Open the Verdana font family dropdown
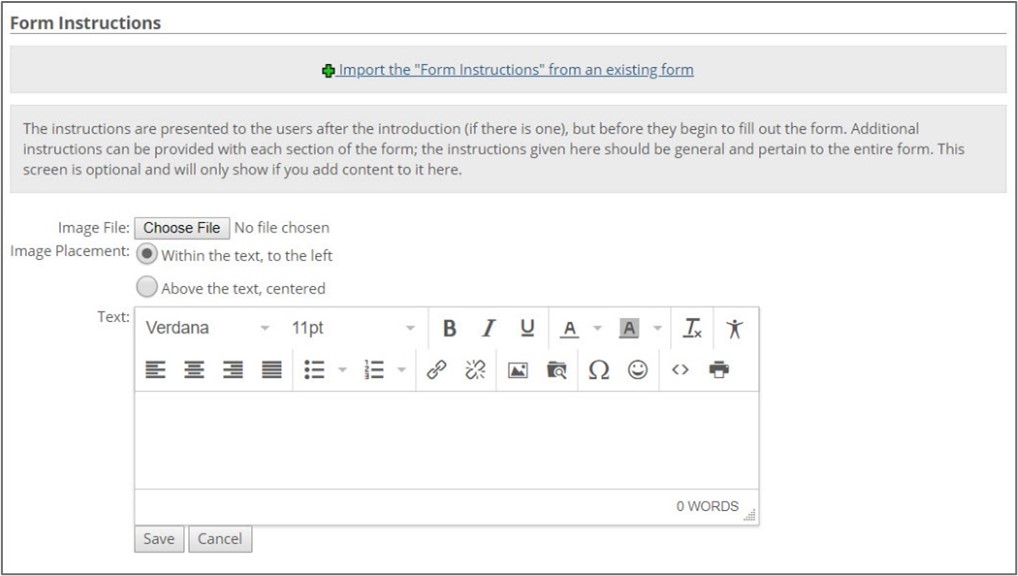Image resolution: width=1018 pixels, height=576 pixels. coord(205,327)
